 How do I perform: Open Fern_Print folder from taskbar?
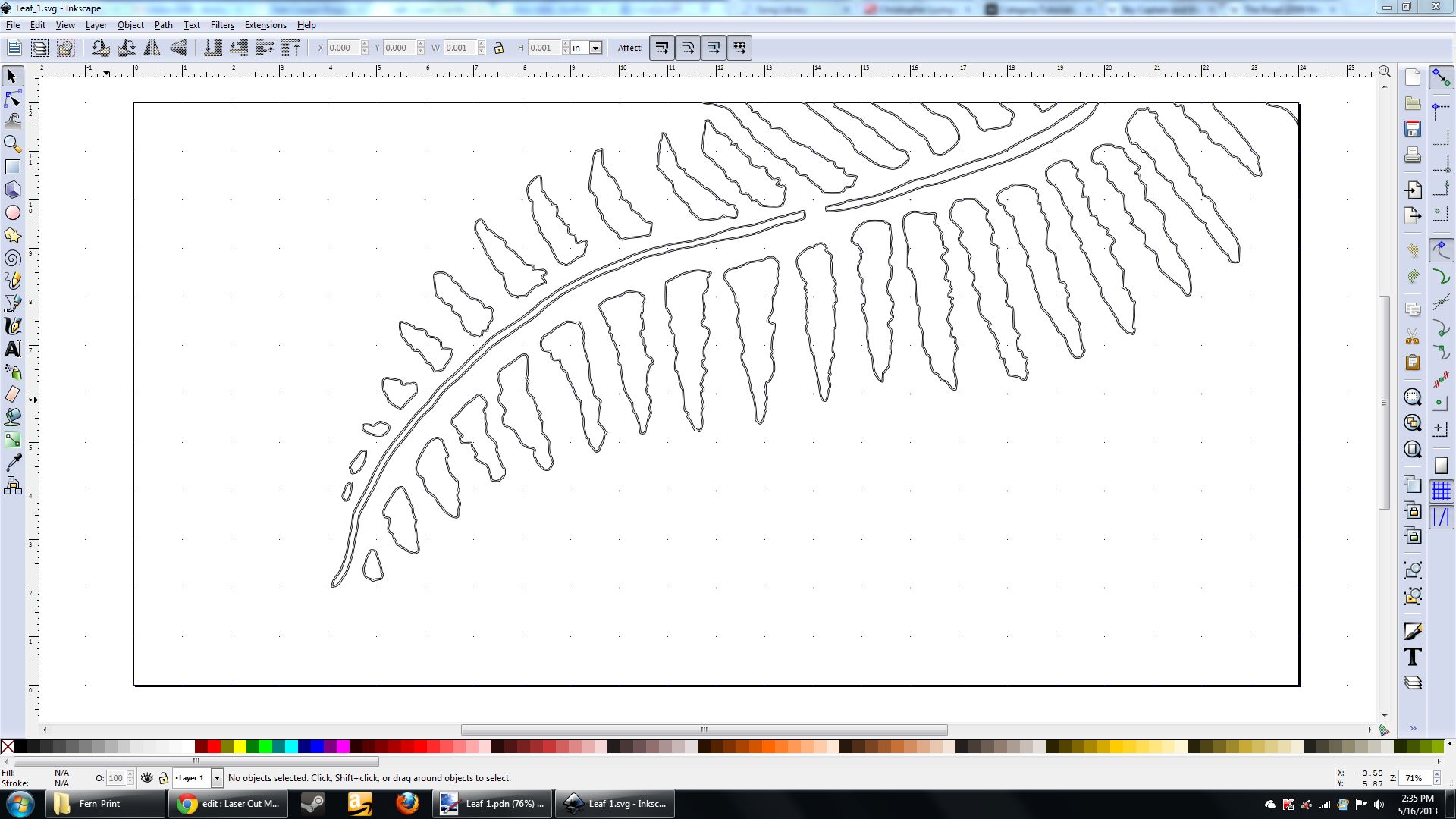105,804
